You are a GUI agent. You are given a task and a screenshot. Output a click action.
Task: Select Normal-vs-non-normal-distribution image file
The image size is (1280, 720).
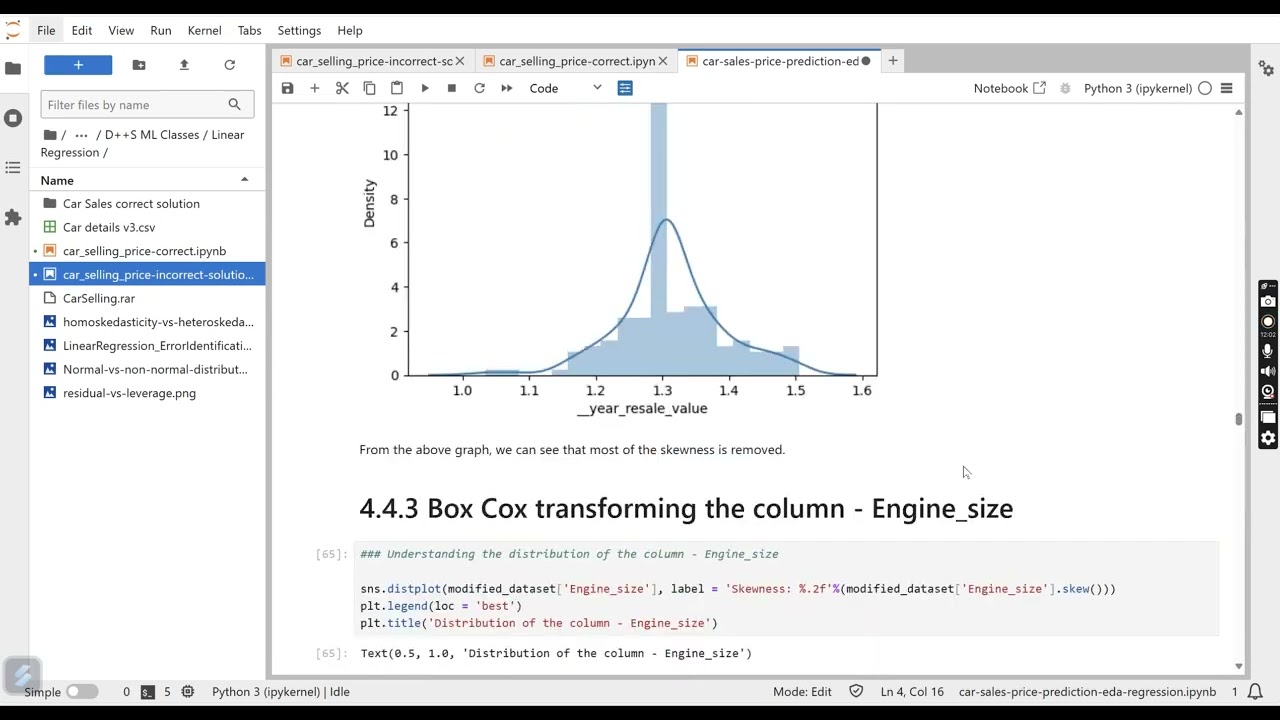[155, 369]
